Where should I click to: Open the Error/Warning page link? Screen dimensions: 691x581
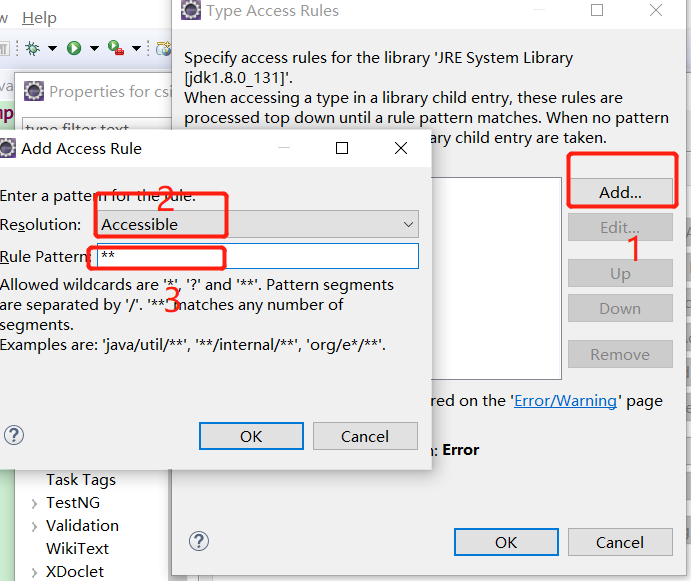click(565, 401)
